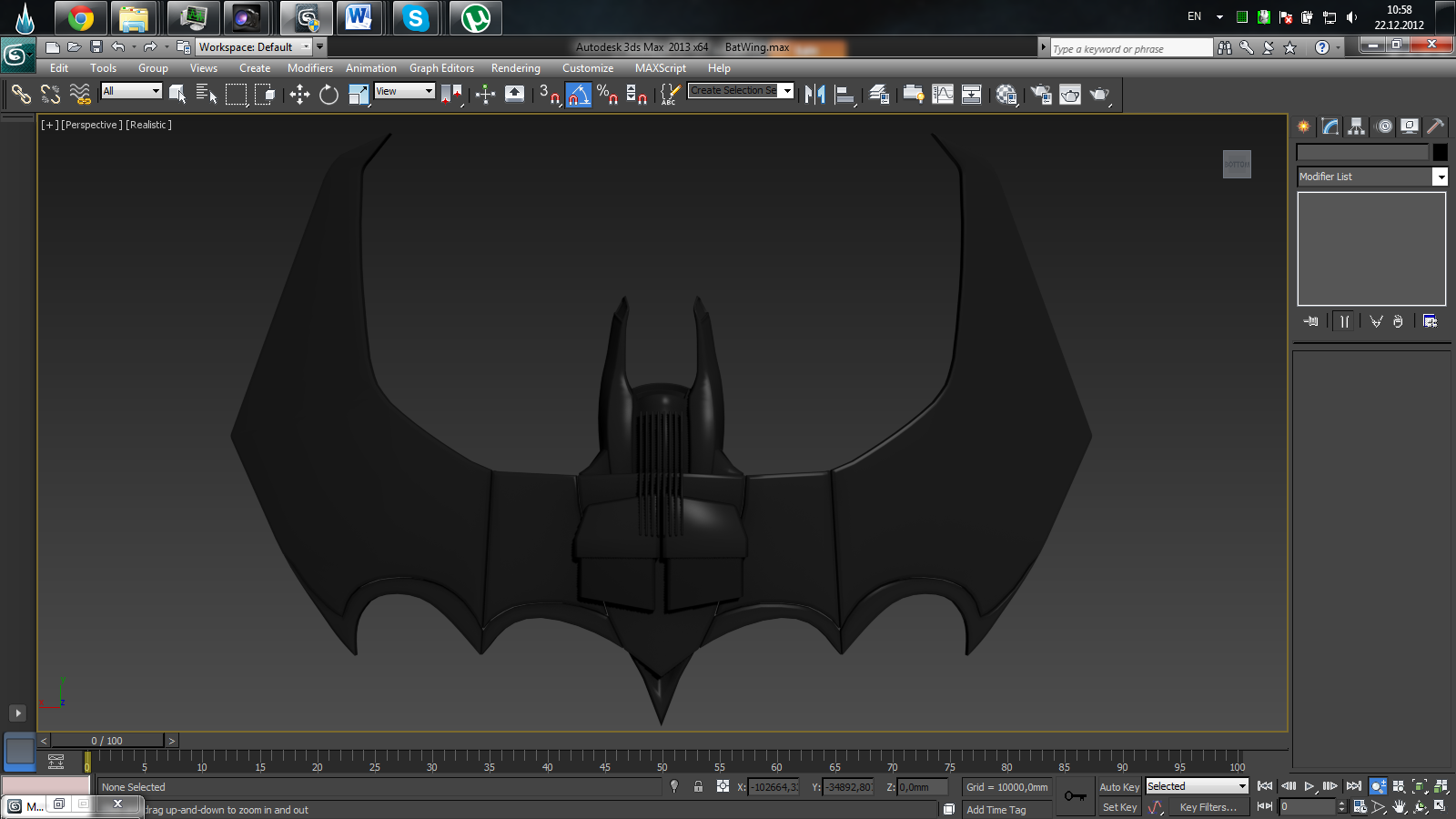
Task: Open the Modifiers menu
Action: [310, 68]
